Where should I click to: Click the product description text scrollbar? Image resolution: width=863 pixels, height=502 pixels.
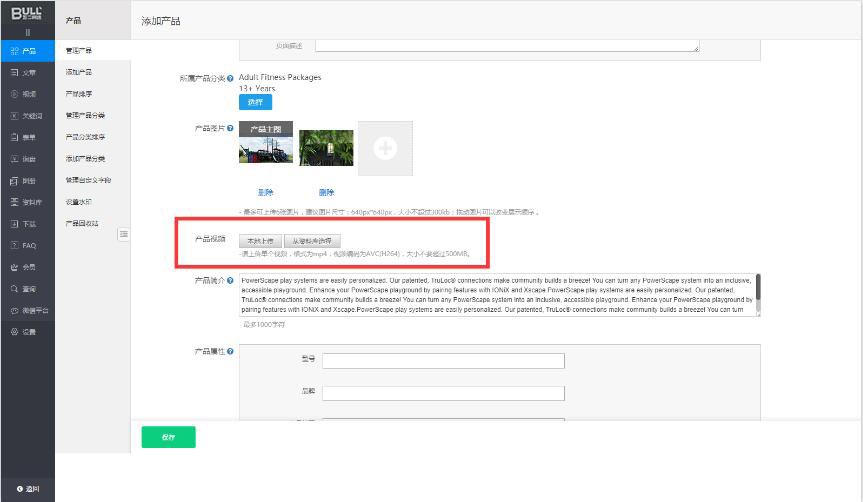point(757,287)
